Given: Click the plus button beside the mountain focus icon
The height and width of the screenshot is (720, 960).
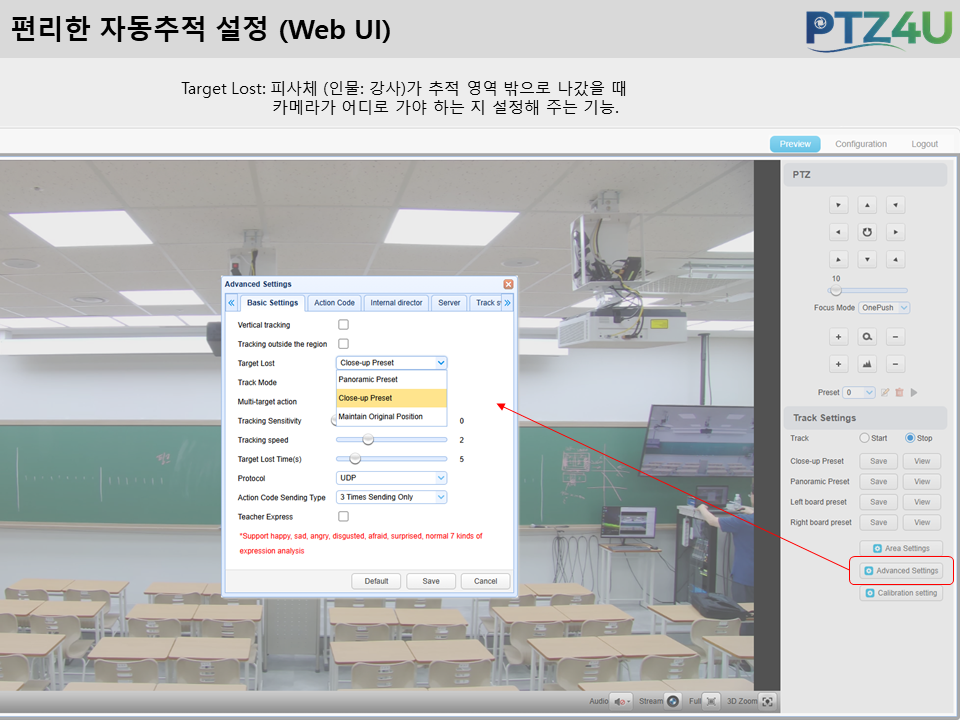Looking at the screenshot, I should pyautogui.click(x=838, y=364).
